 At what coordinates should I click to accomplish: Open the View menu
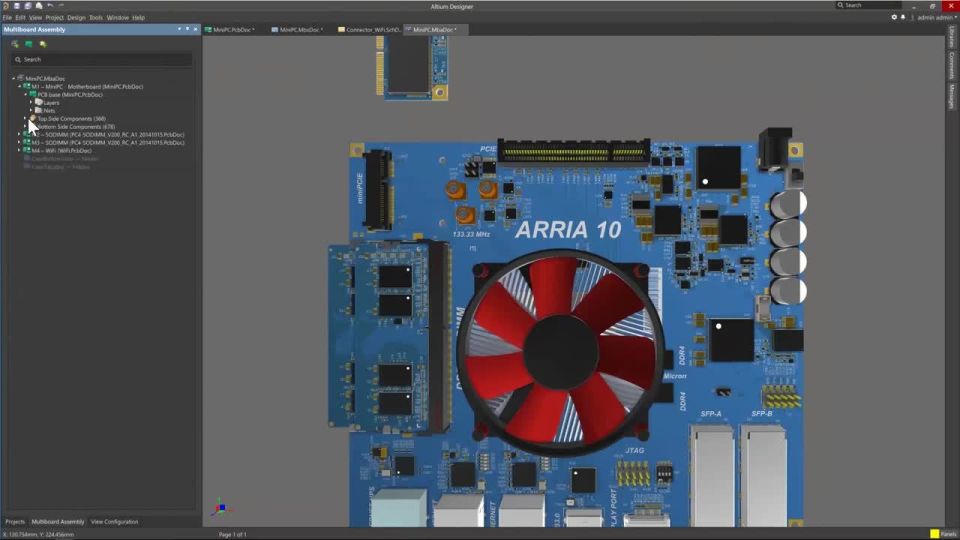click(36, 18)
